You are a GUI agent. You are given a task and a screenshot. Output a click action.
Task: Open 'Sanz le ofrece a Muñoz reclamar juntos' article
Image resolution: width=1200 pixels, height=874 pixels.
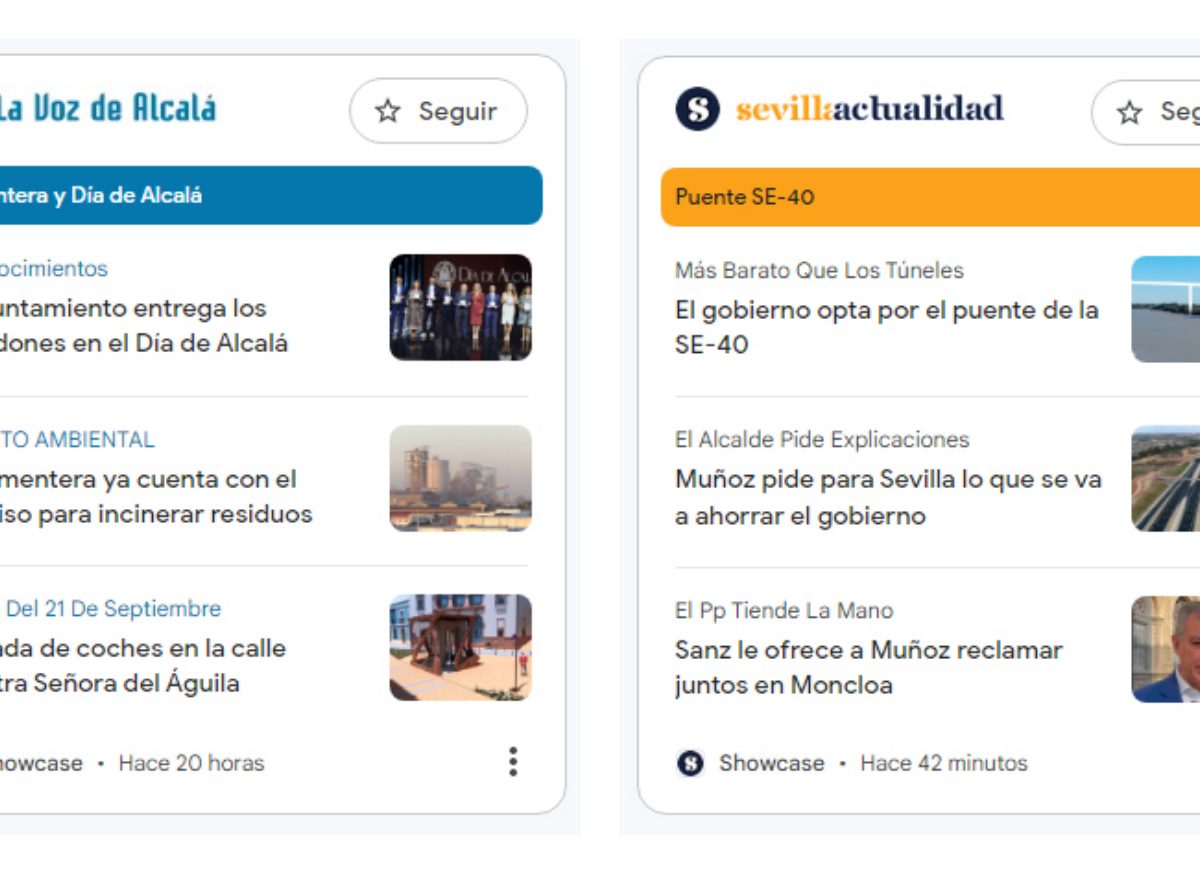[868, 667]
